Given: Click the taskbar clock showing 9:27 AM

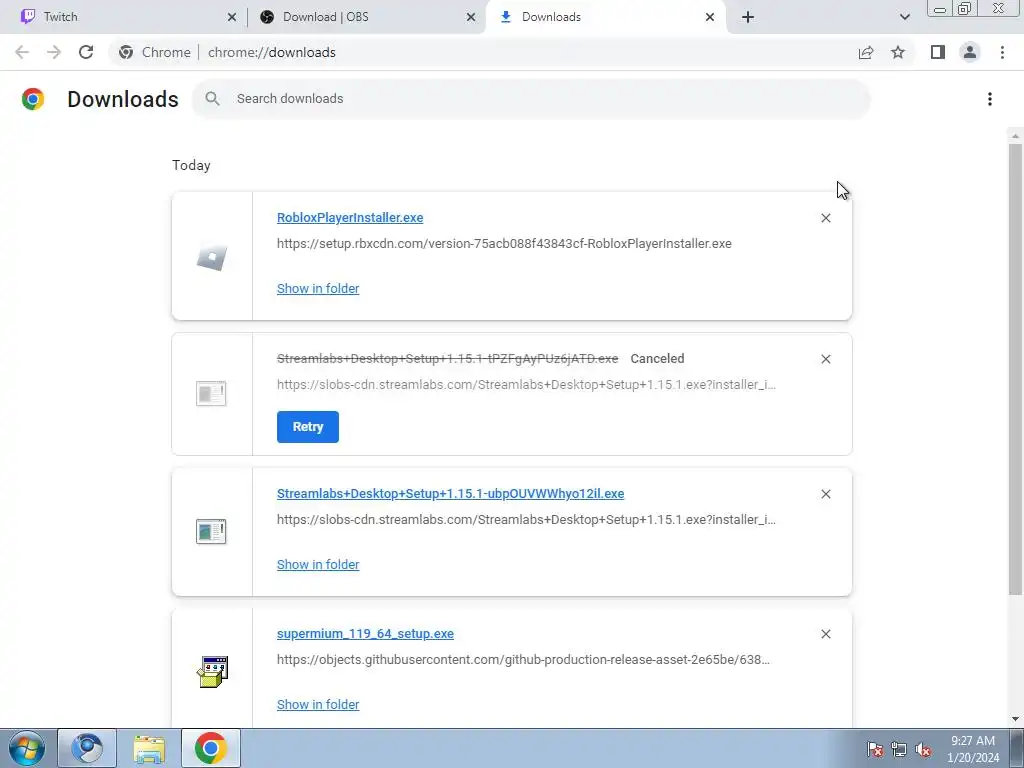Looking at the screenshot, I should pyautogui.click(x=973, y=749).
